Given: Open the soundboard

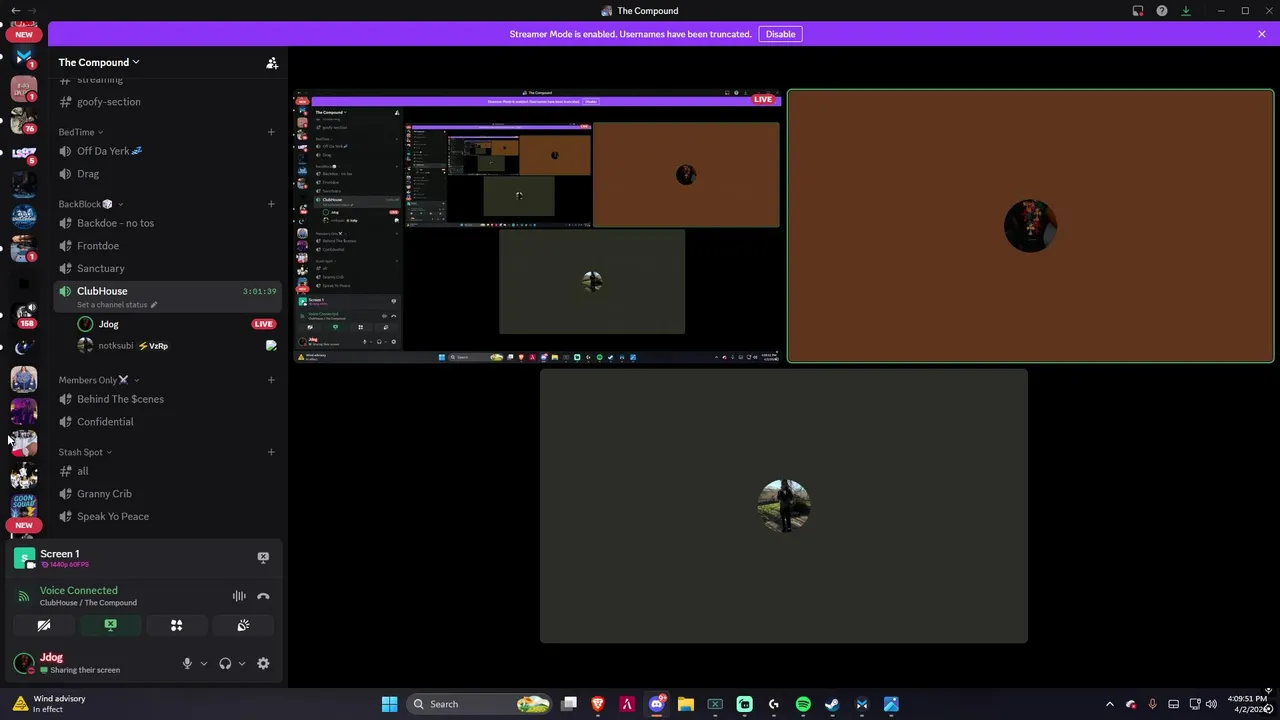Looking at the screenshot, I should 243,625.
